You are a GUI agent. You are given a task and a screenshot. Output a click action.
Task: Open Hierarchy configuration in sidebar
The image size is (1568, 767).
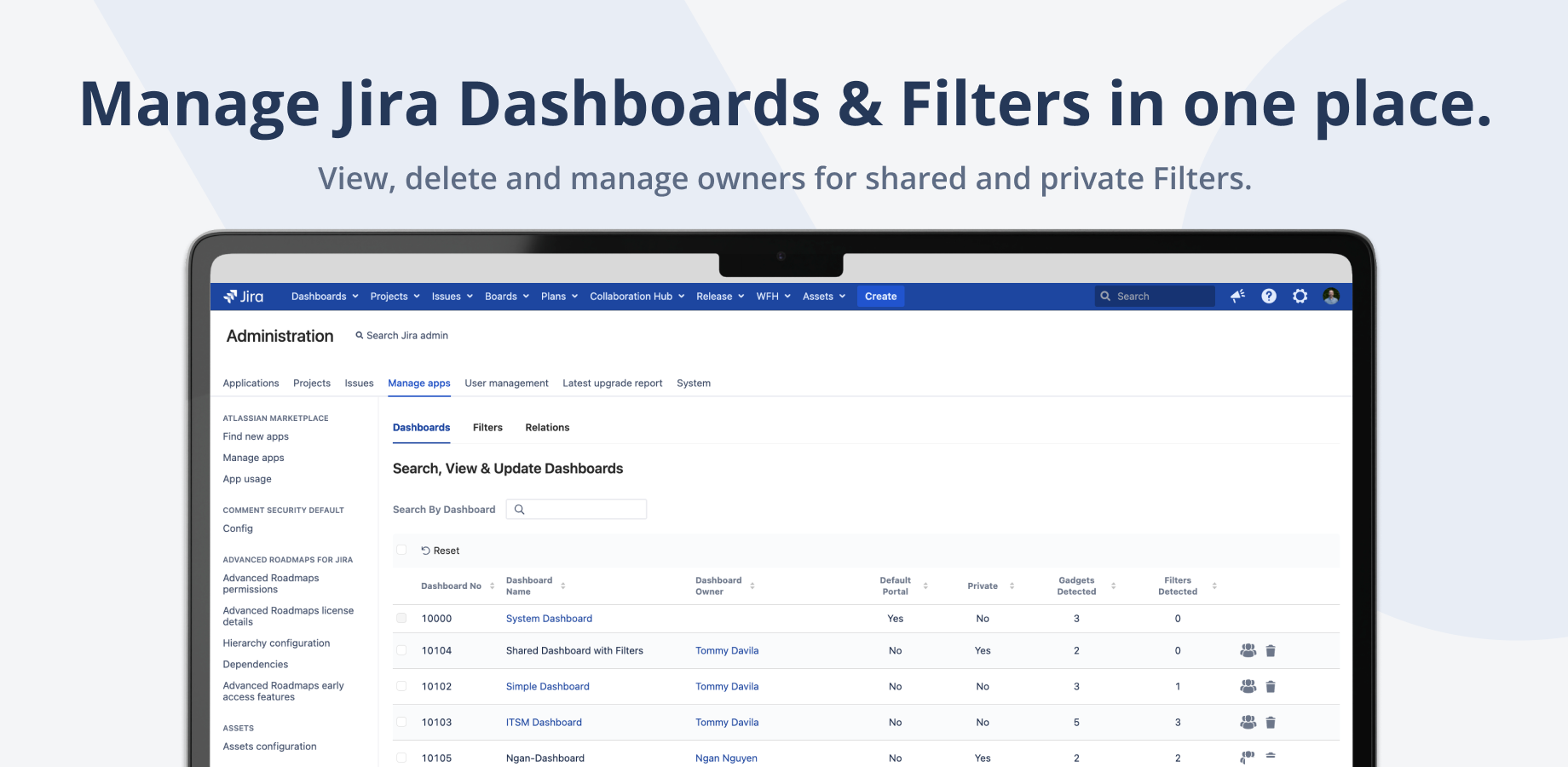coord(276,643)
